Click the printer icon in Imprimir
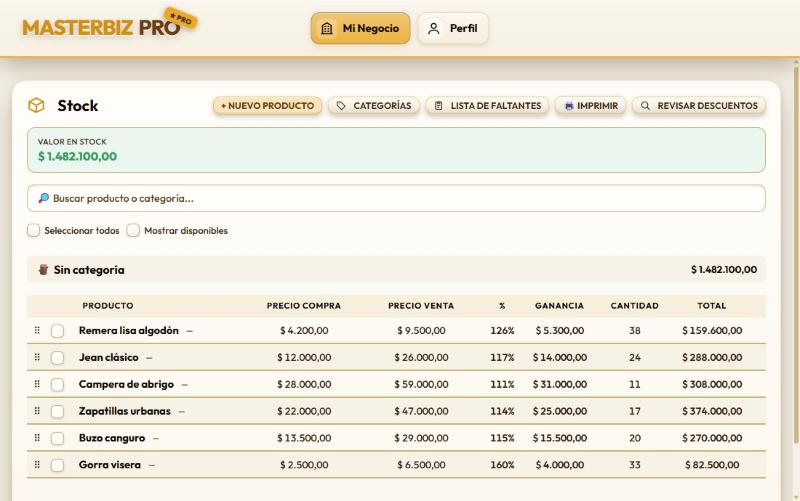Screen dimensions: 800x501 [x=569, y=106]
